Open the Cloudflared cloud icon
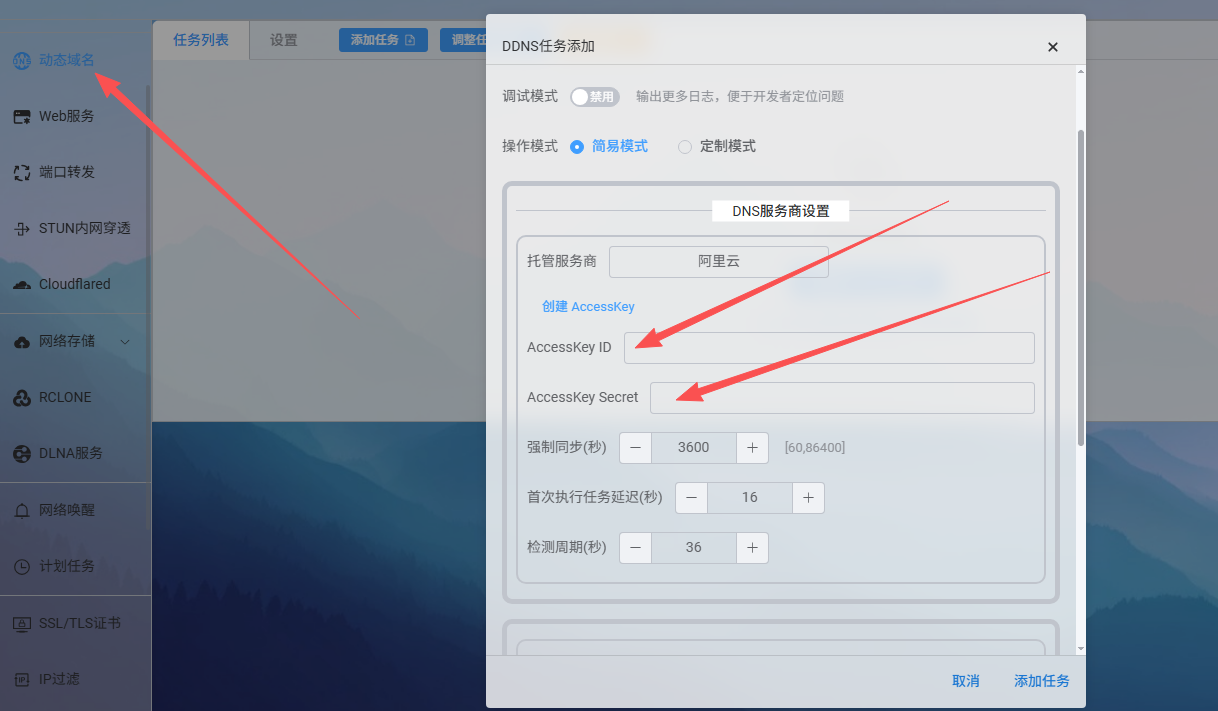The width and height of the screenshot is (1218, 711). (x=21, y=285)
